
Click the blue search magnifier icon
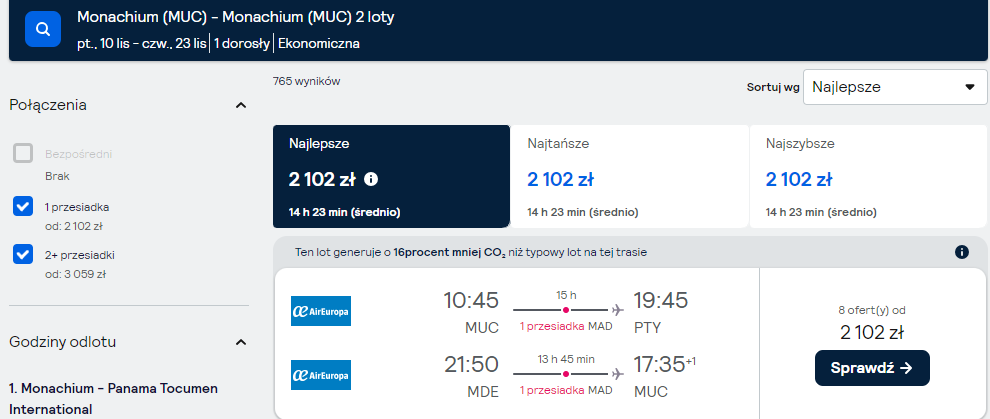click(x=43, y=29)
